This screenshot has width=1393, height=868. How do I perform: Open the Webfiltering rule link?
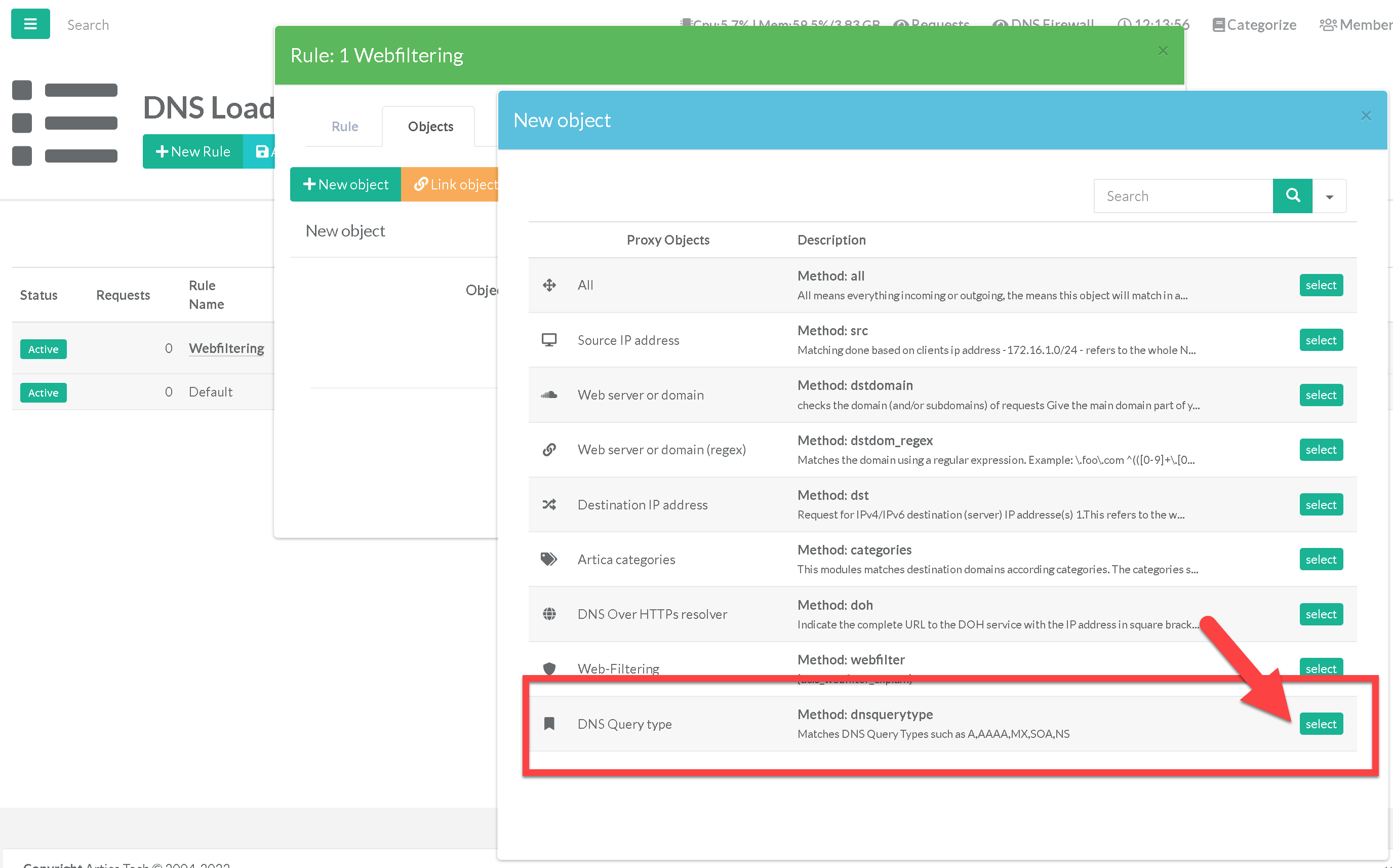click(226, 348)
